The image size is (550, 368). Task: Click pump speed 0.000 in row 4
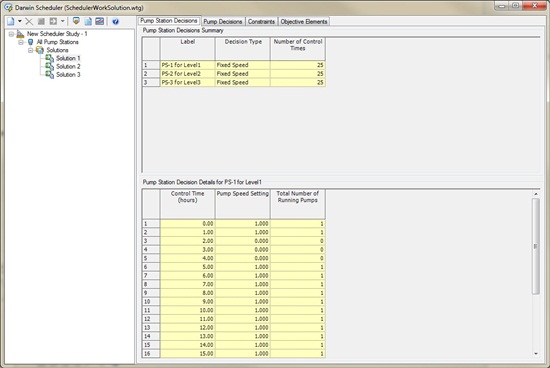point(243,250)
